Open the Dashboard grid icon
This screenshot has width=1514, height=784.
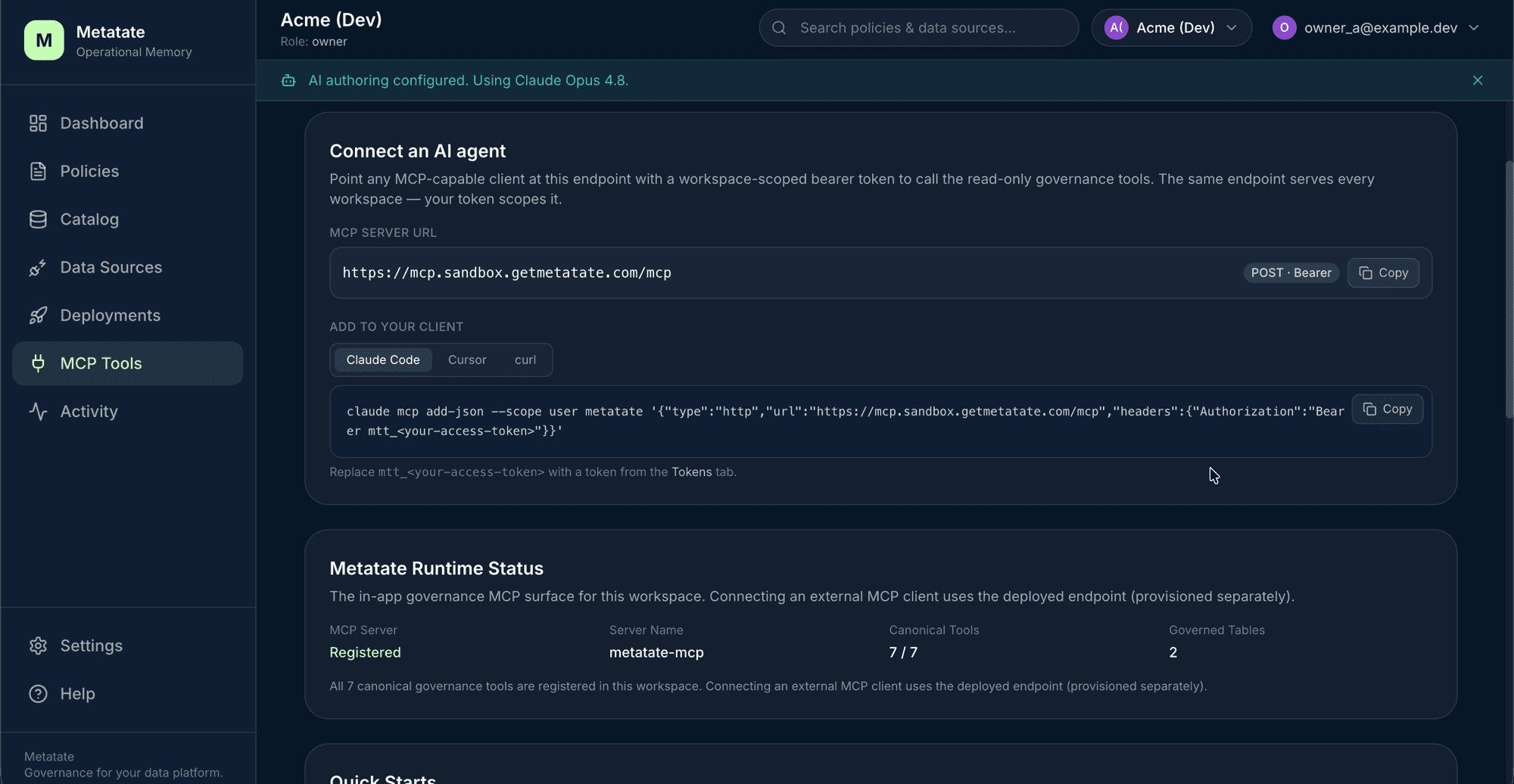38,123
